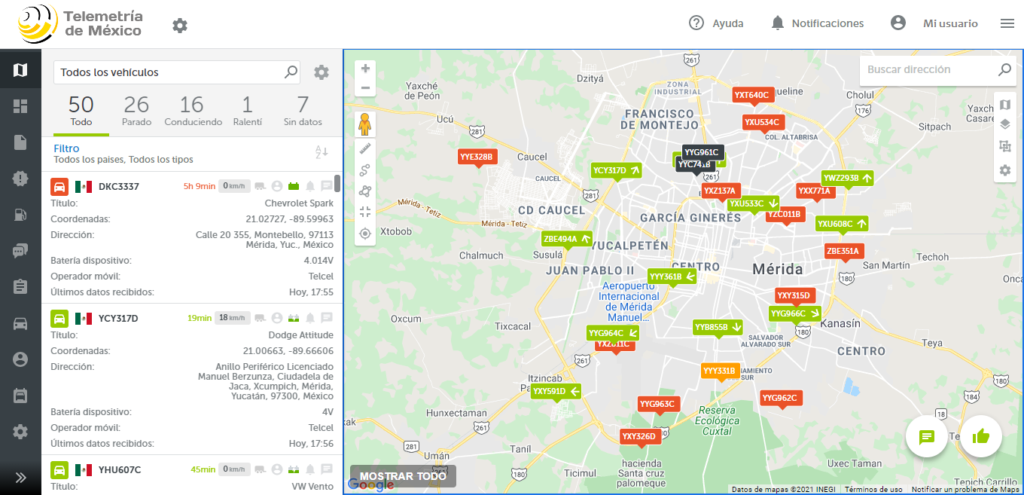Select the Sin datos tab
Screen dimensions: 1024x495
303,110
